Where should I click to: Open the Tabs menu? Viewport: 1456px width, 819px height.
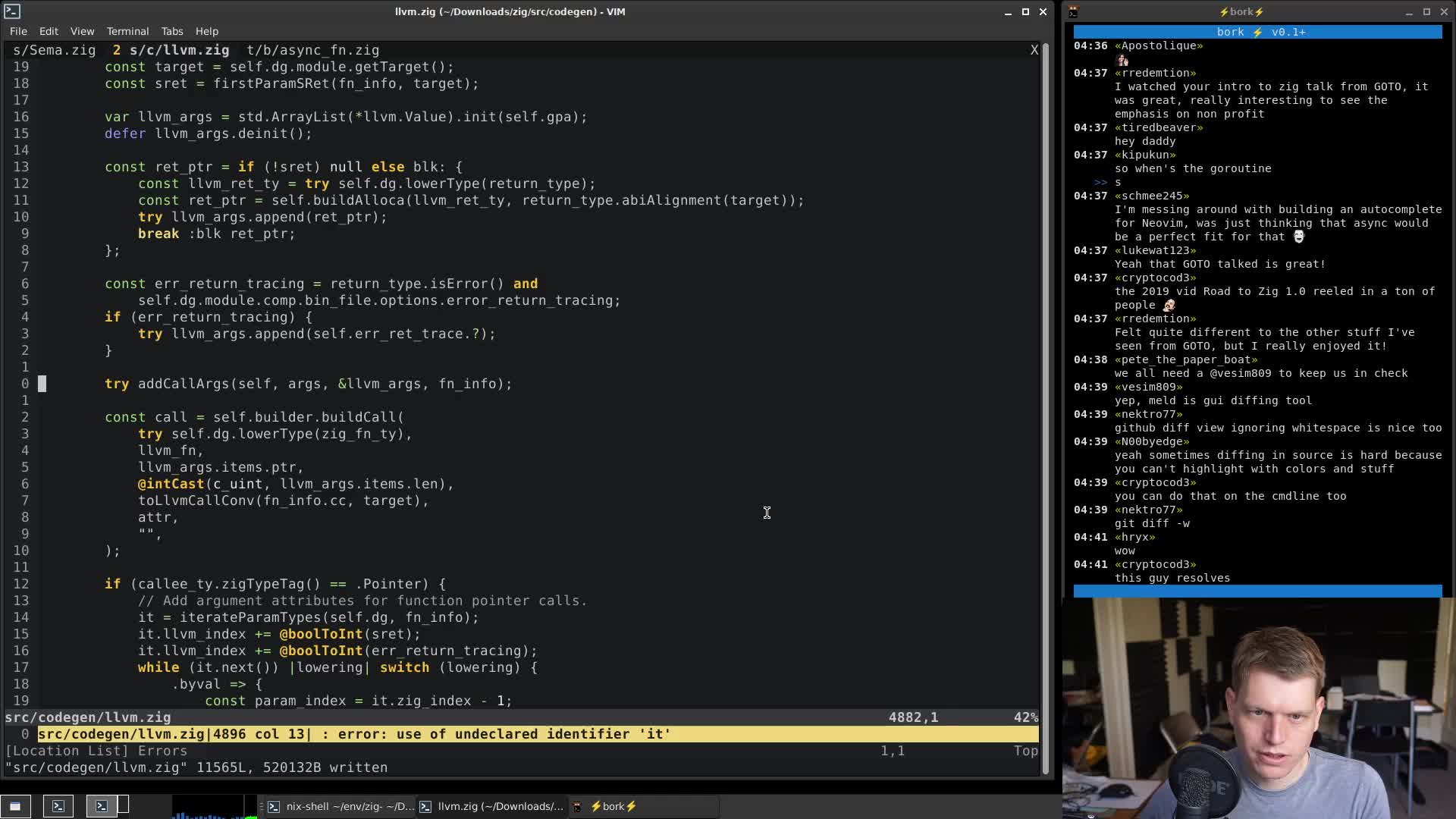172,31
